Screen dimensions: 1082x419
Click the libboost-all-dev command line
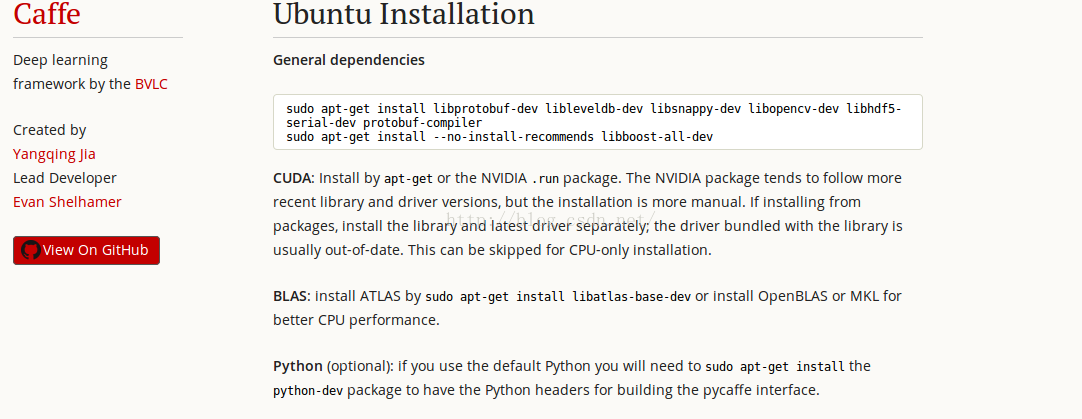(500, 137)
